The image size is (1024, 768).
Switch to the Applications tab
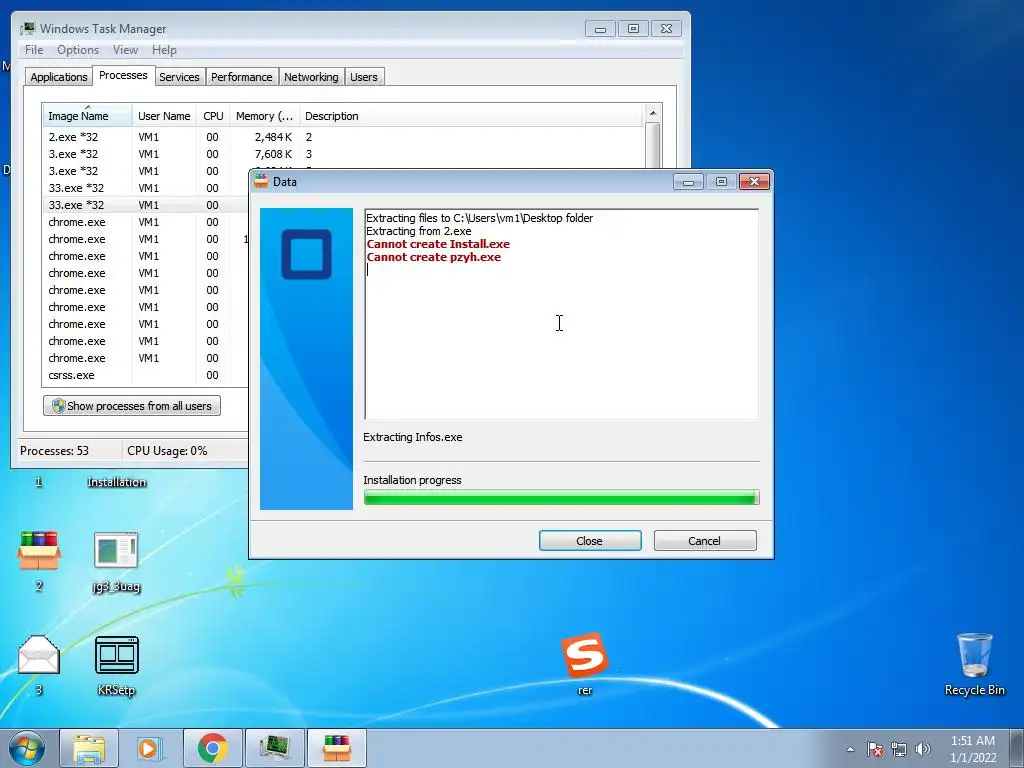click(x=59, y=77)
